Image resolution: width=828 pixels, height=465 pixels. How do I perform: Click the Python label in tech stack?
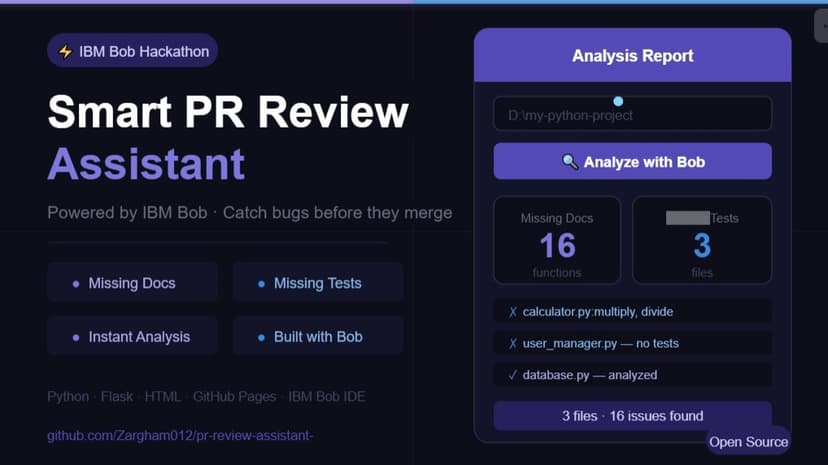(x=68, y=396)
